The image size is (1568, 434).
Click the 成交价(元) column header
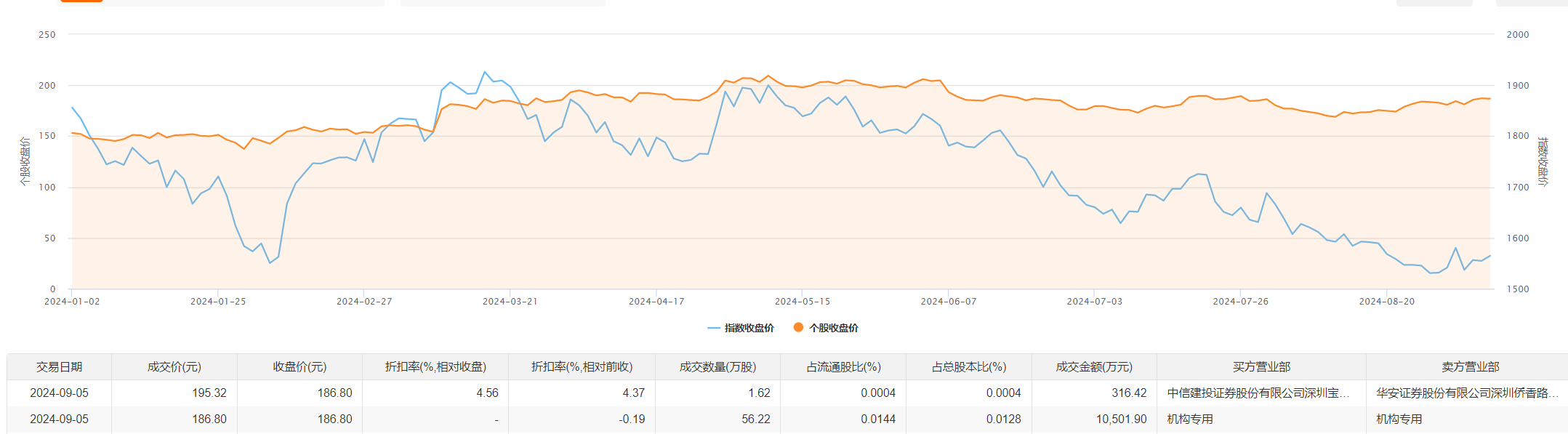click(x=174, y=367)
